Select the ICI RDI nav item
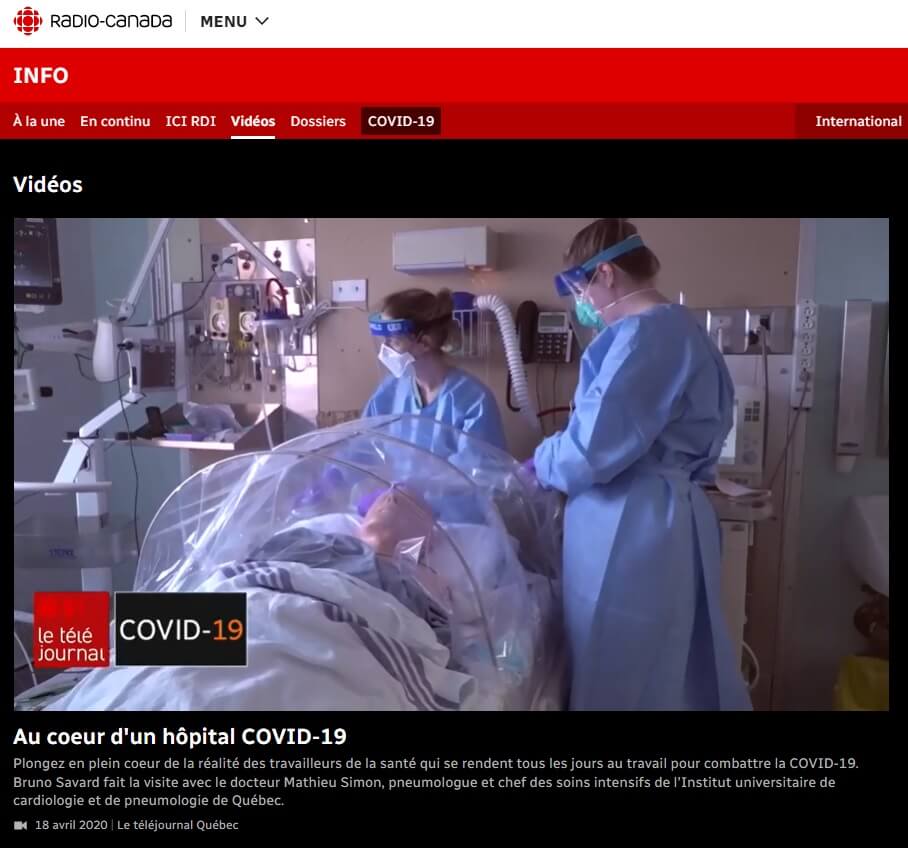Viewport: 908px width, 848px height. pos(190,121)
